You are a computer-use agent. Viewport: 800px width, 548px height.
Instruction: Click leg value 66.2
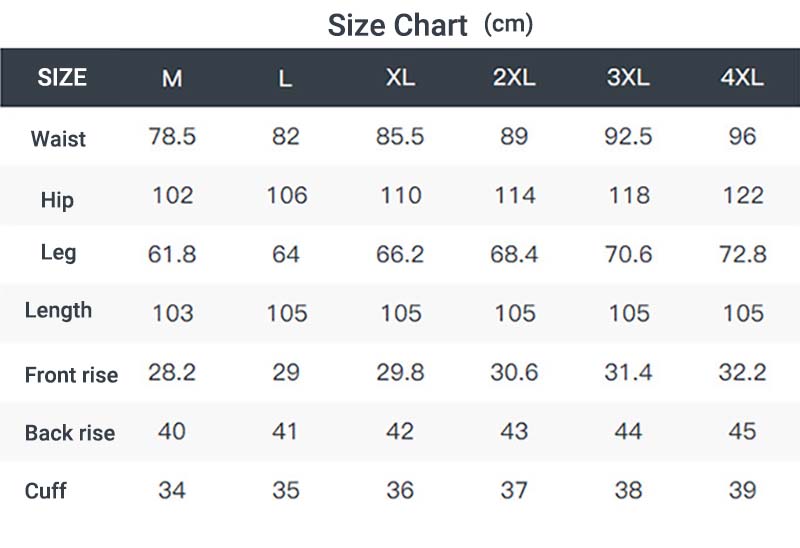(400, 254)
